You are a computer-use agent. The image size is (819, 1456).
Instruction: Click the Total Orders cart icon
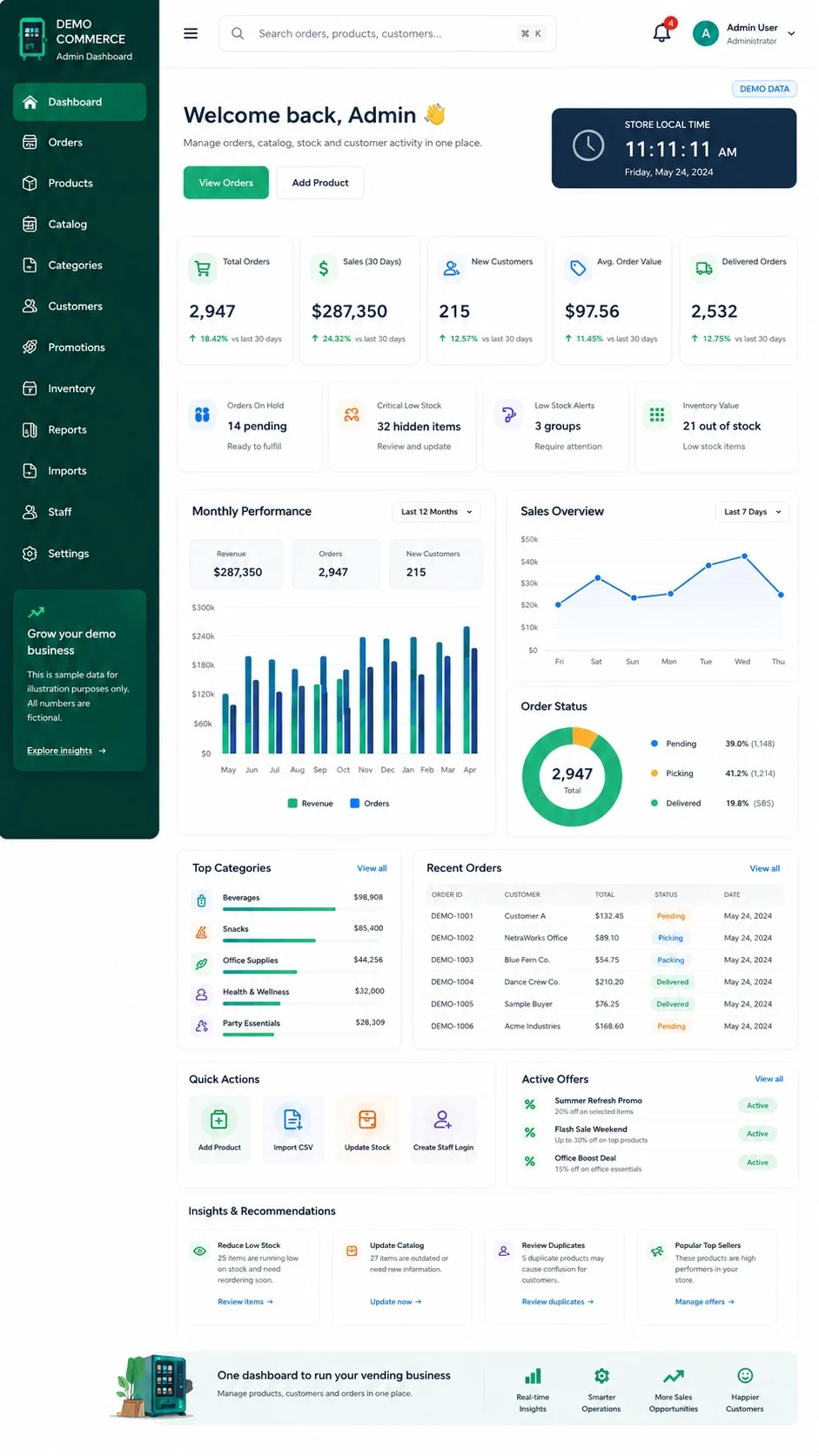(x=203, y=269)
